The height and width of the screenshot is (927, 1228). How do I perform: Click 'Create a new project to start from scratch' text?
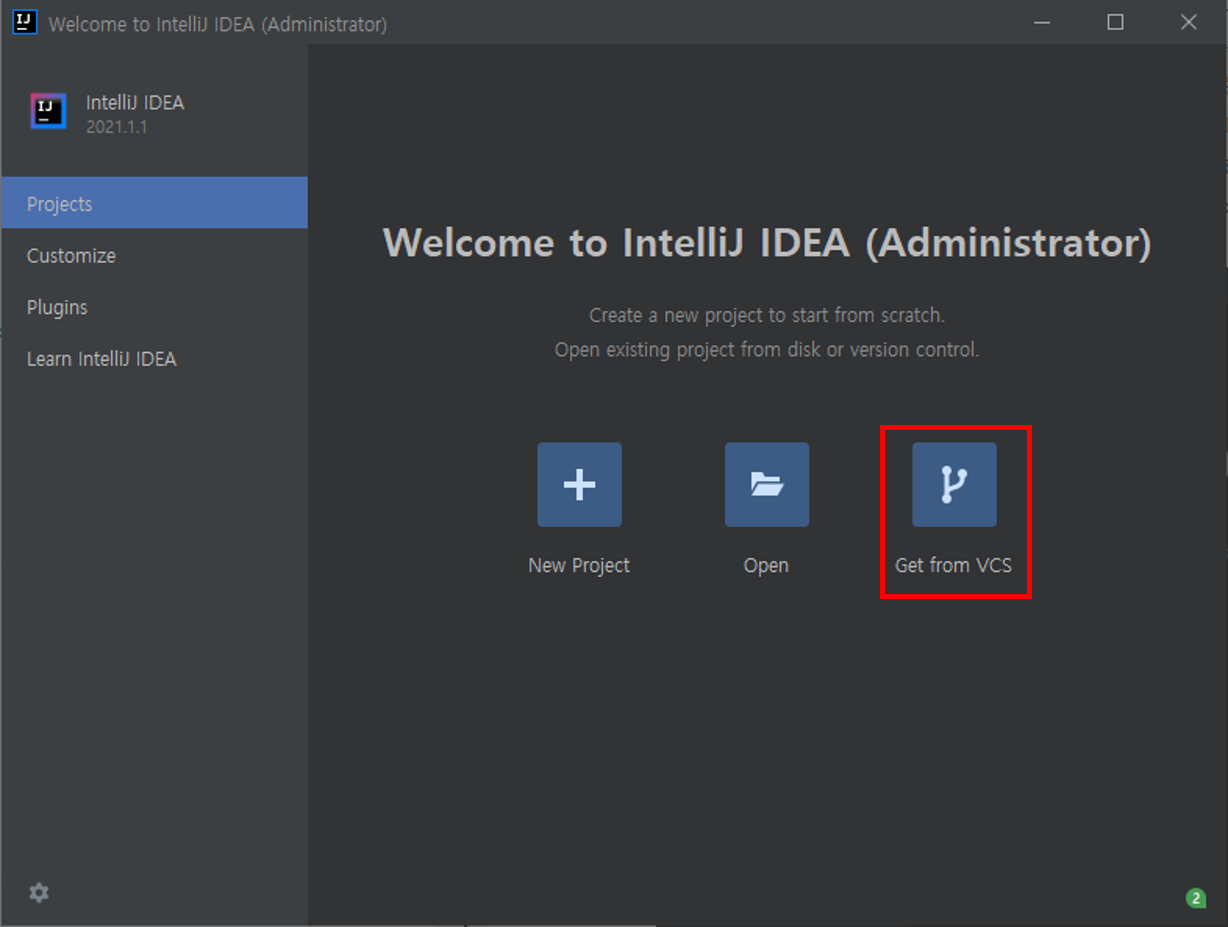767,315
